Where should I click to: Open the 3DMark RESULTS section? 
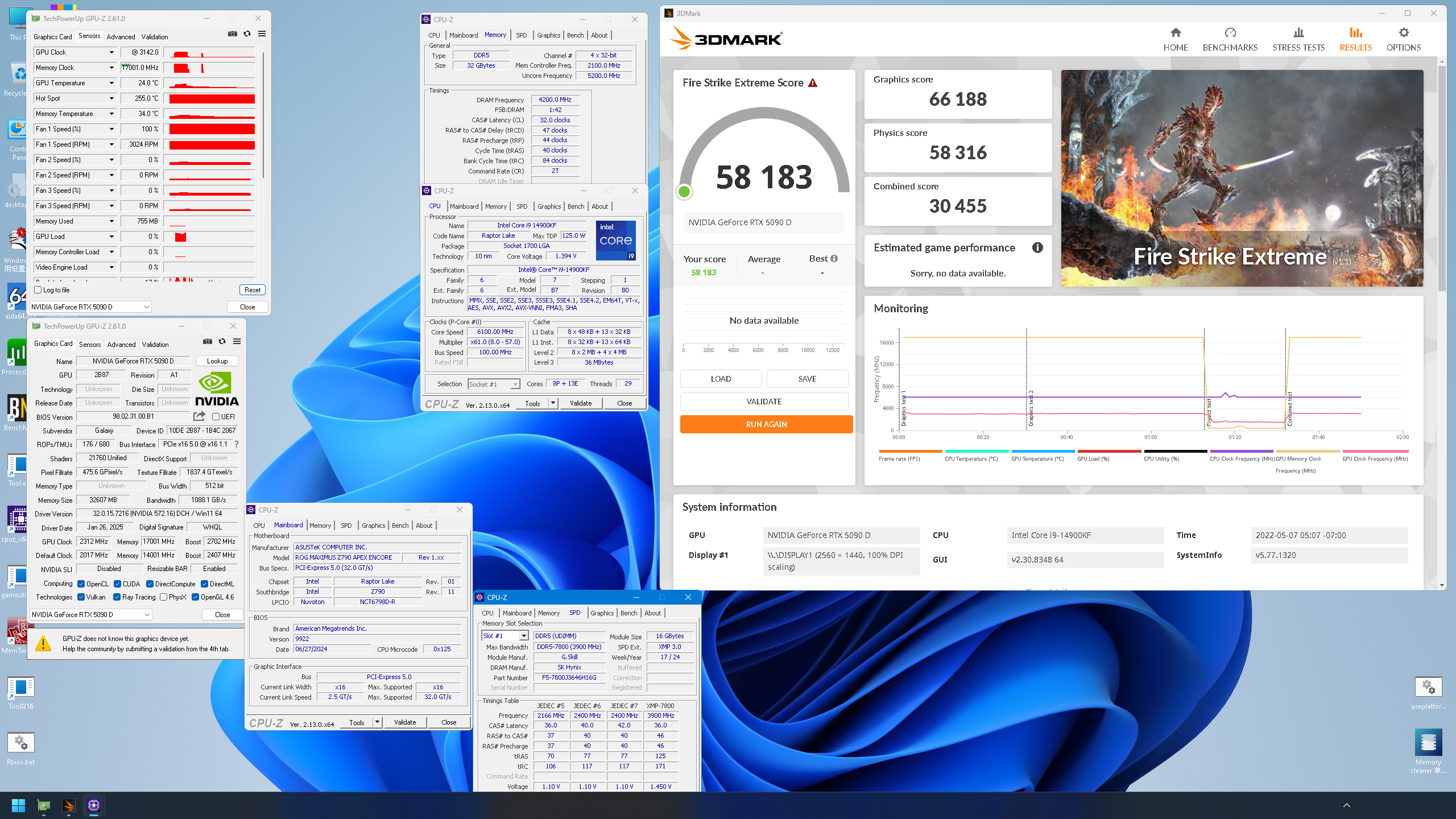[1355, 39]
